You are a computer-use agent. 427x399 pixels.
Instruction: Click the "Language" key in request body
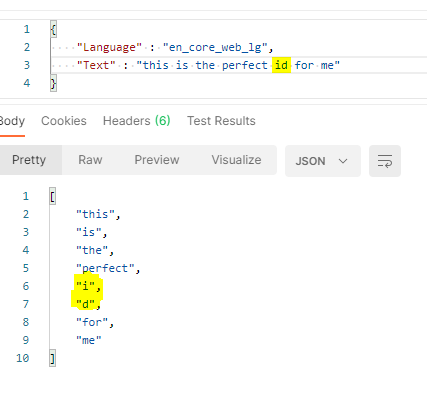pos(109,47)
